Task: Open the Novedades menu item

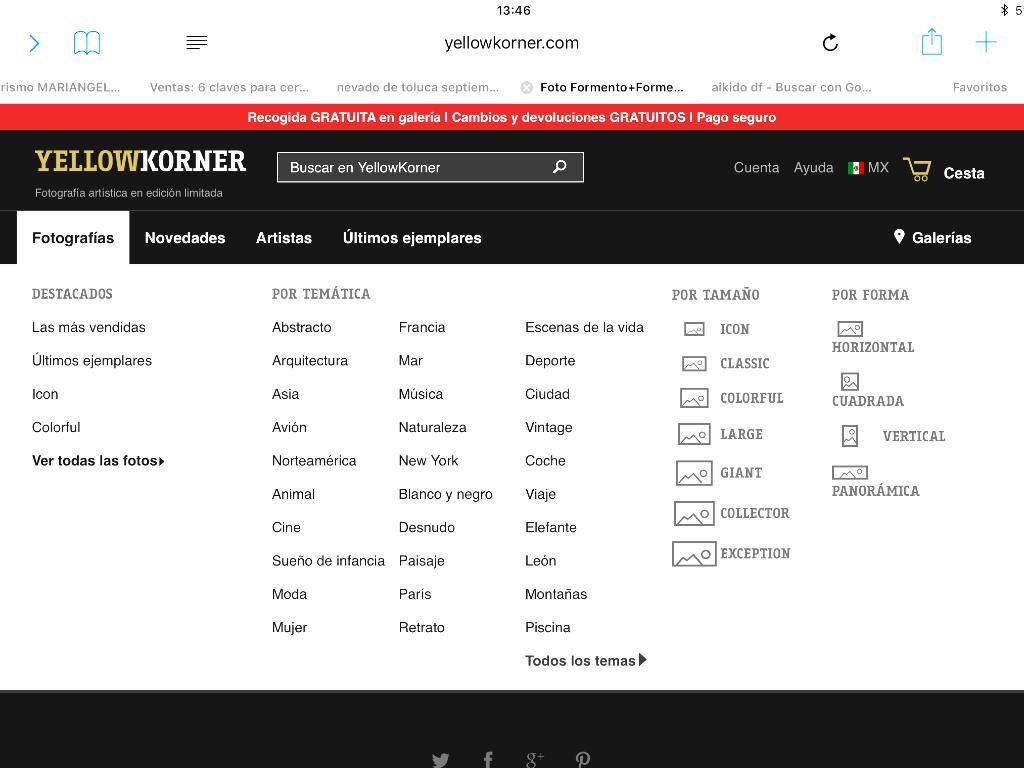Action: pyautogui.click(x=185, y=238)
